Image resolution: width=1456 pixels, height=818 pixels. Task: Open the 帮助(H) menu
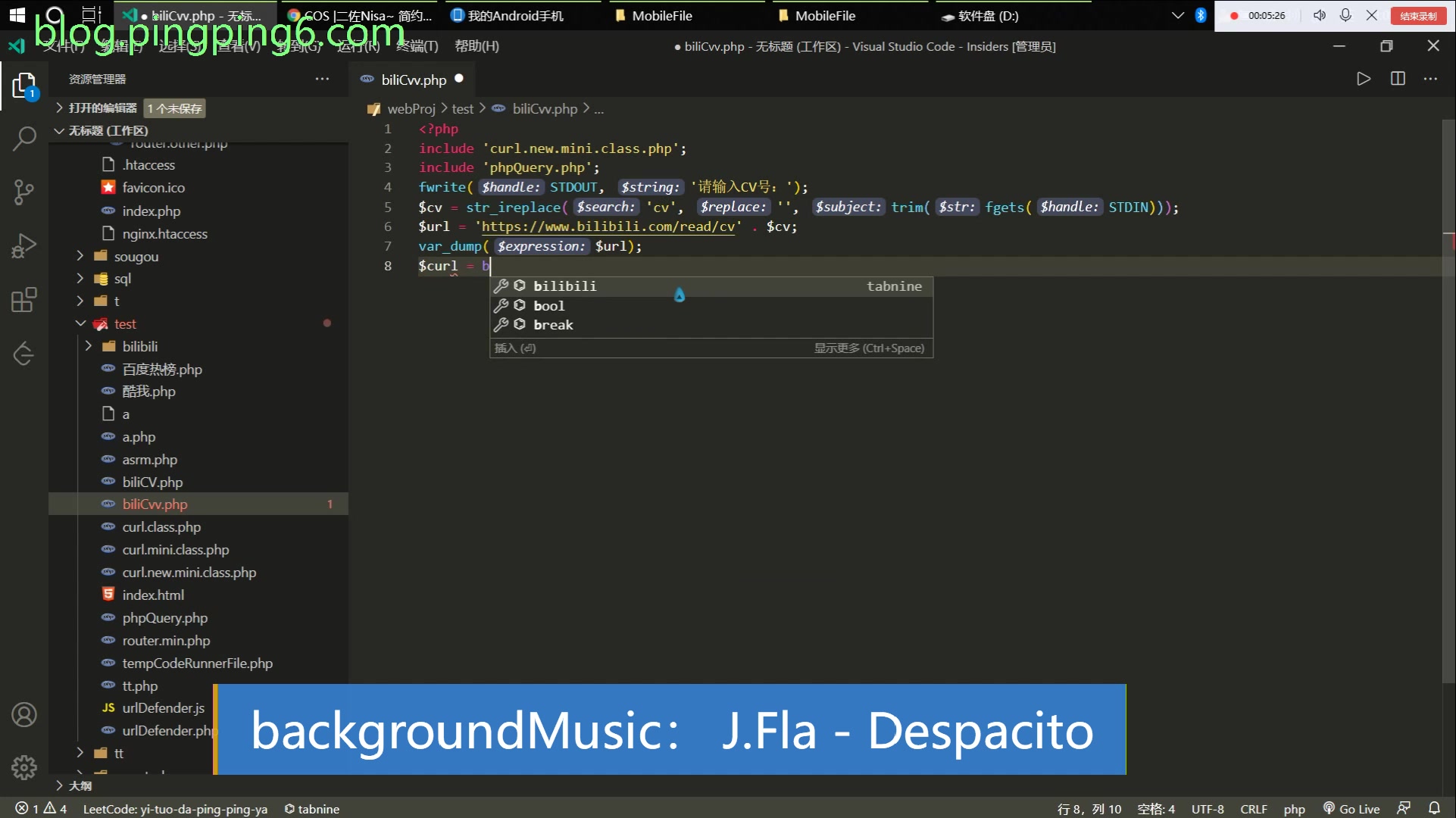pyautogui.click(x=476, y=46)
